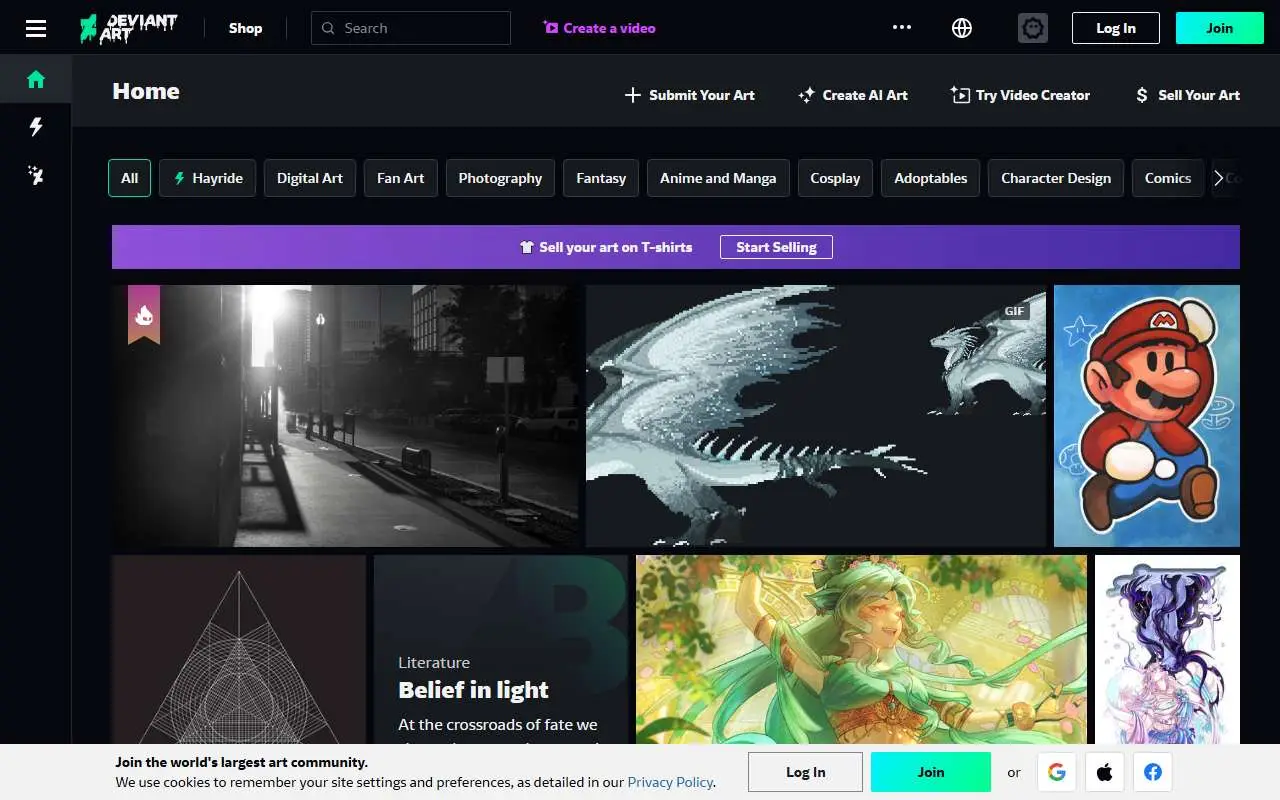Choose the Comics topic
The image size is (1280, 800).
(1168, 178)
